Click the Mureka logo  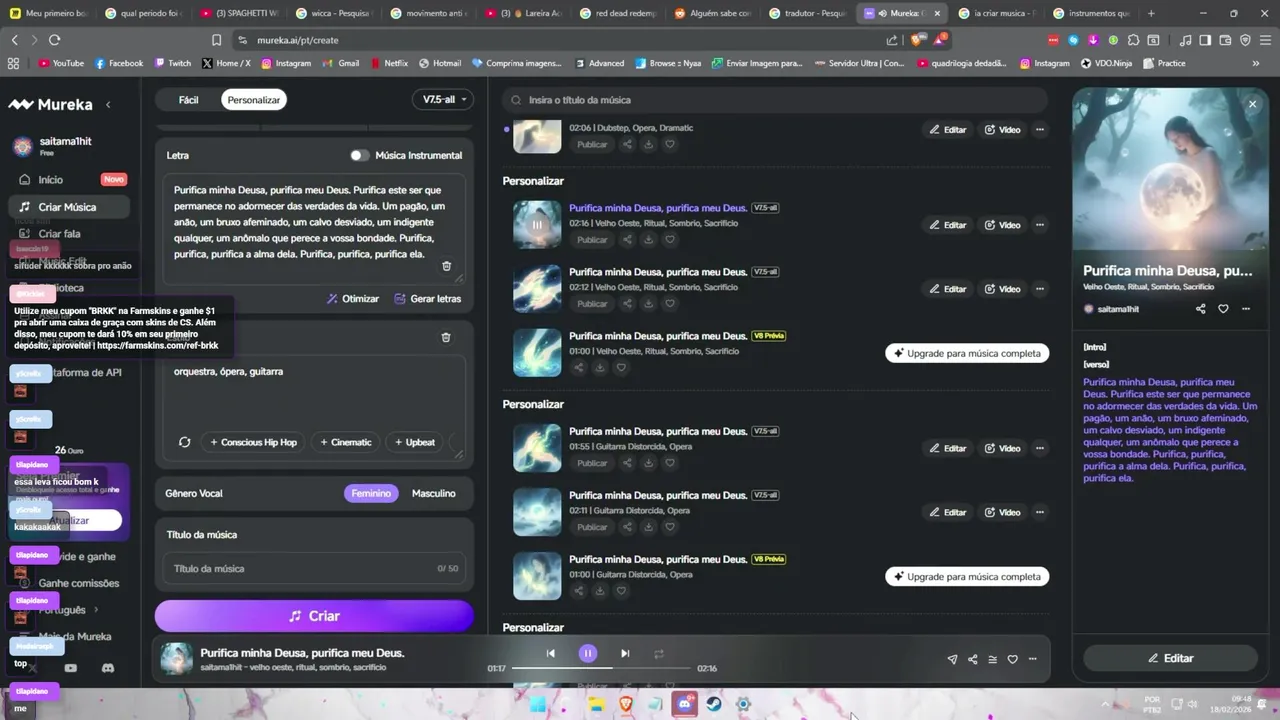click(x=50, y=104)
